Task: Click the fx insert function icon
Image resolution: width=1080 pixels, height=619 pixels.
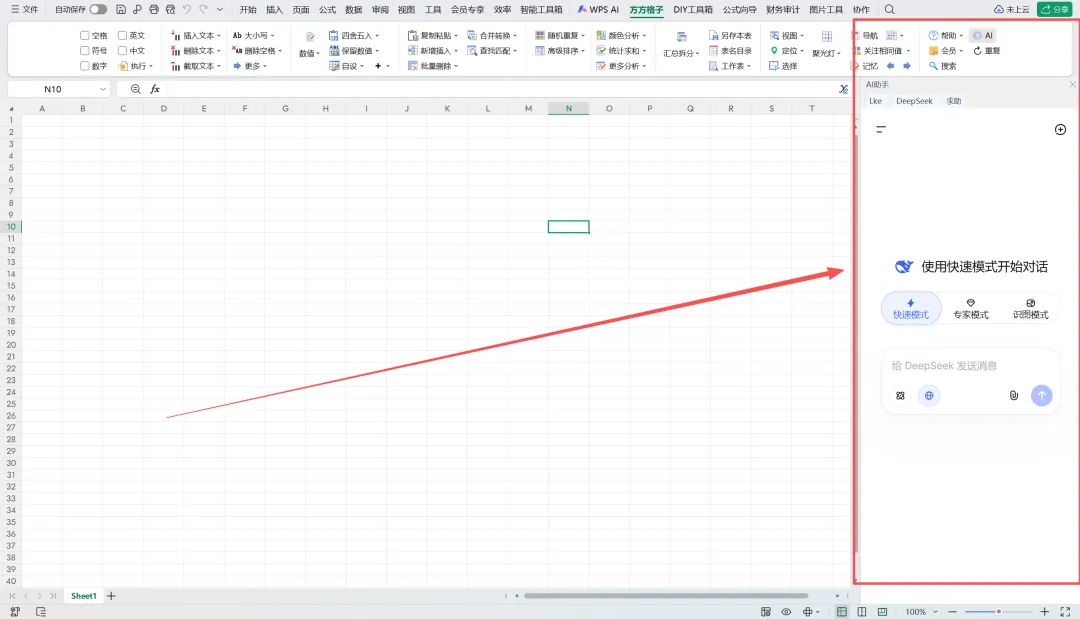Action: (x=155, y=89)
